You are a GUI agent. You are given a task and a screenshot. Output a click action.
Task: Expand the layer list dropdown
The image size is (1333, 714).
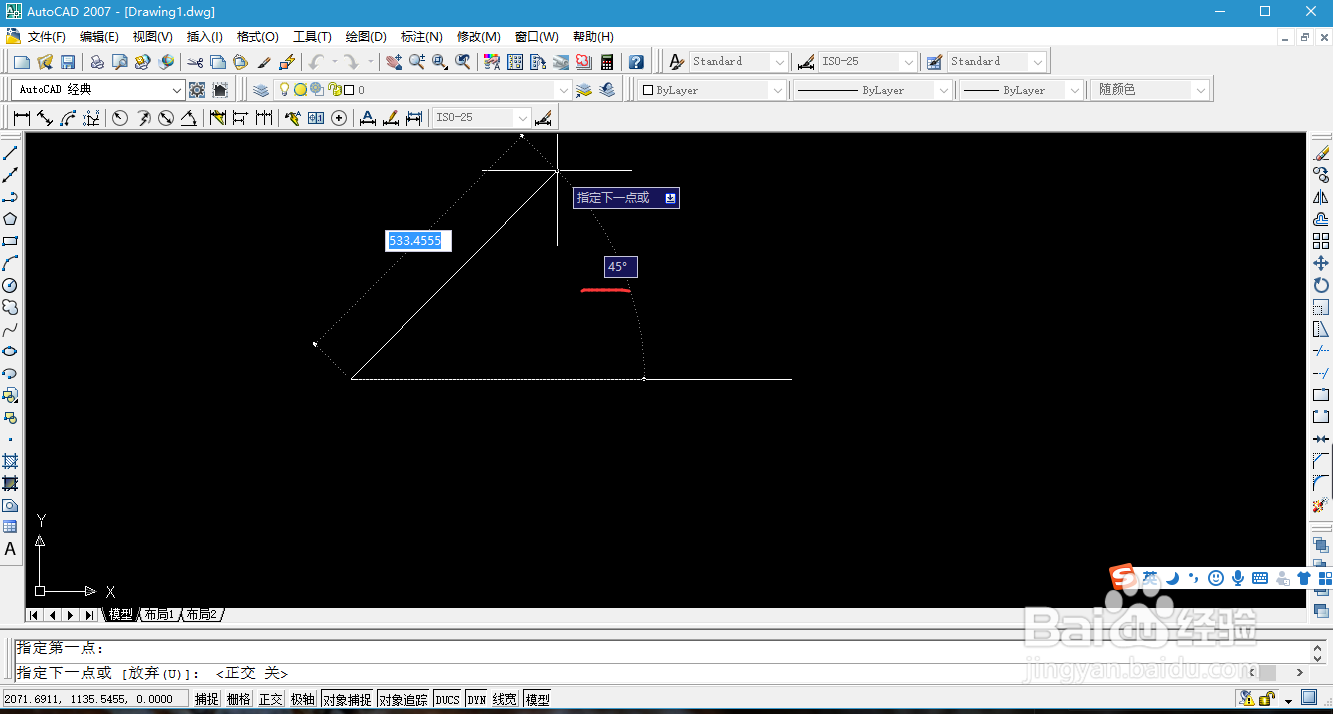(564, 90)
